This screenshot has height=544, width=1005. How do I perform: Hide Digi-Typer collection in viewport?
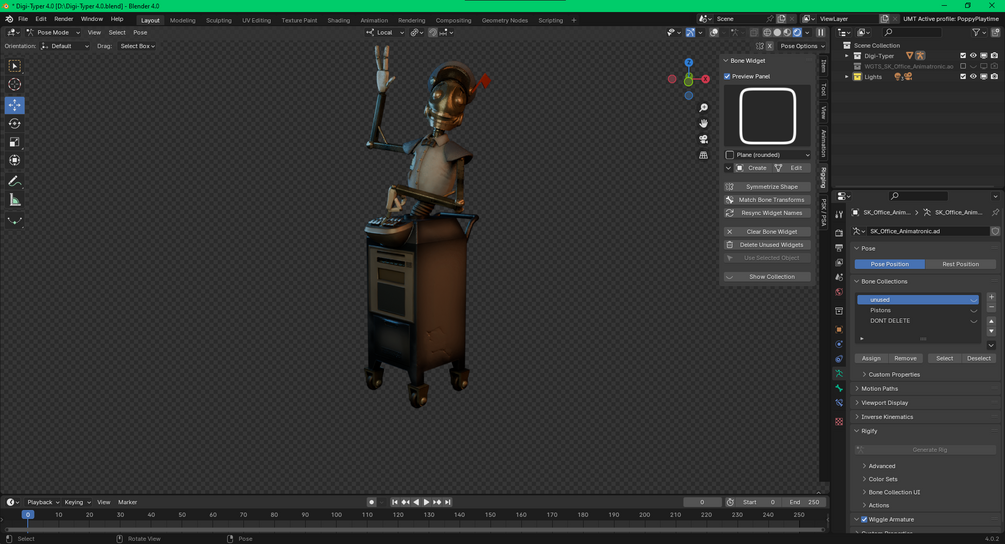973,56
